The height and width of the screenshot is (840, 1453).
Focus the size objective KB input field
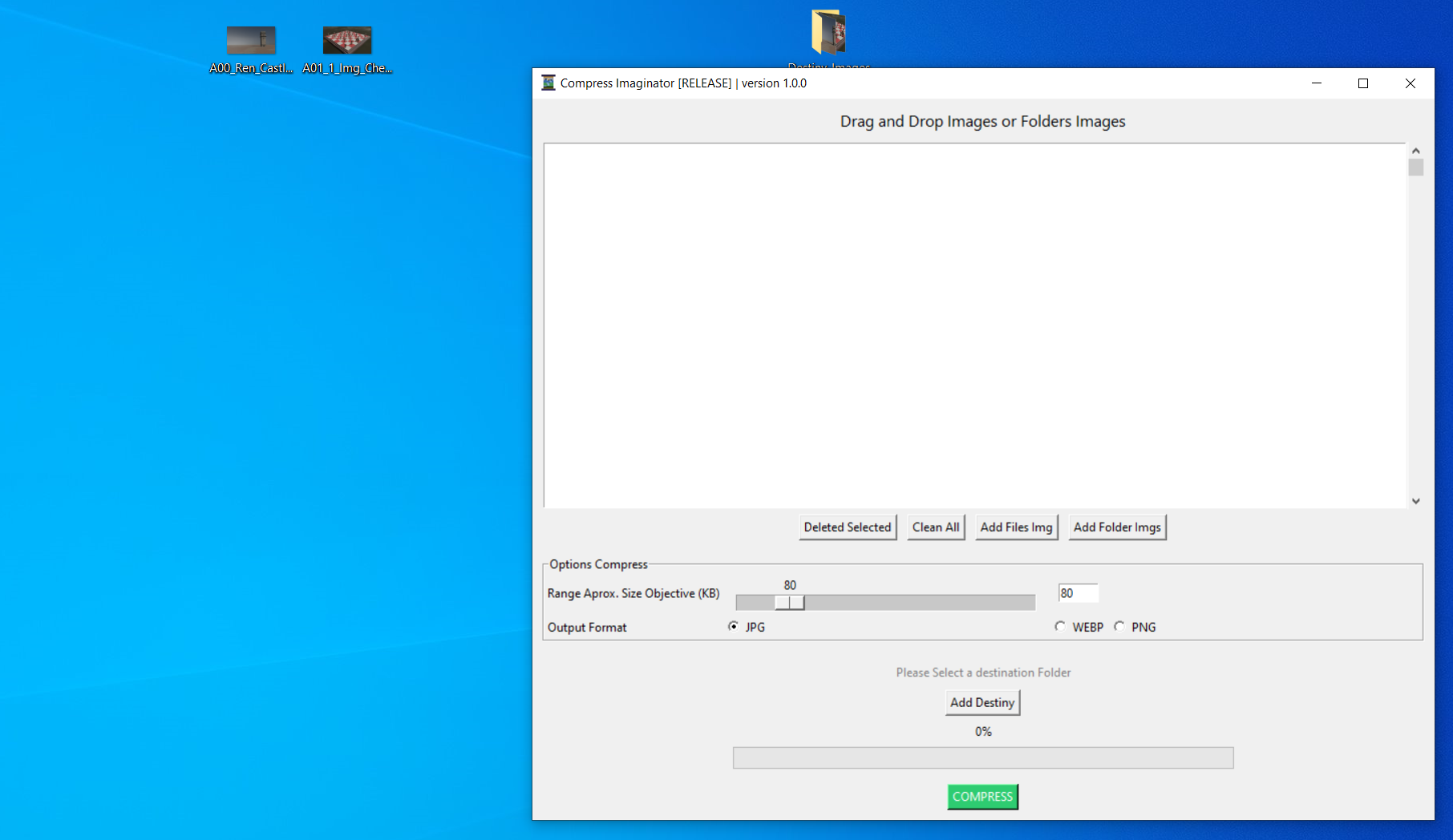click(1078, 593)
